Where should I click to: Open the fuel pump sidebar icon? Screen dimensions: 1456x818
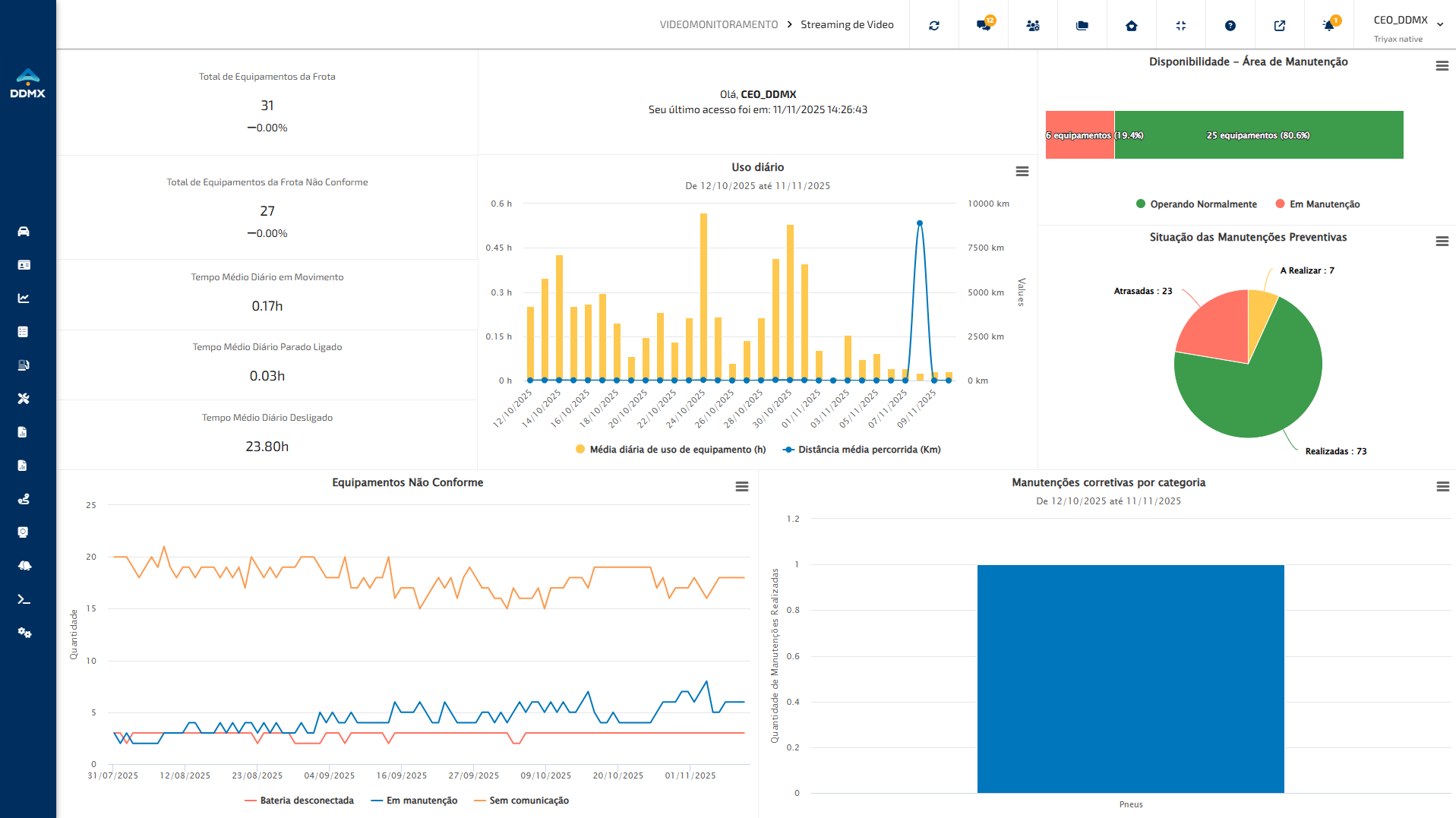[x=24, y=365]
